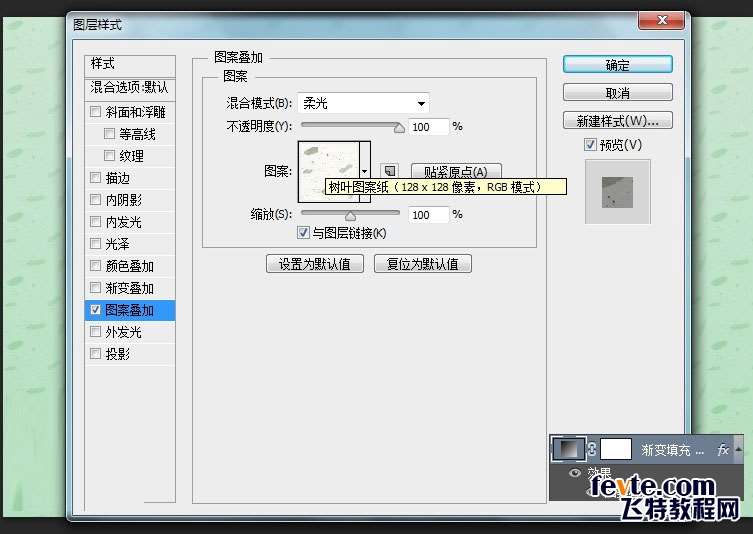The height and width of the screenshot is (534, 753).
Task: Enable 光泽 checkbox
Action: 96,243
